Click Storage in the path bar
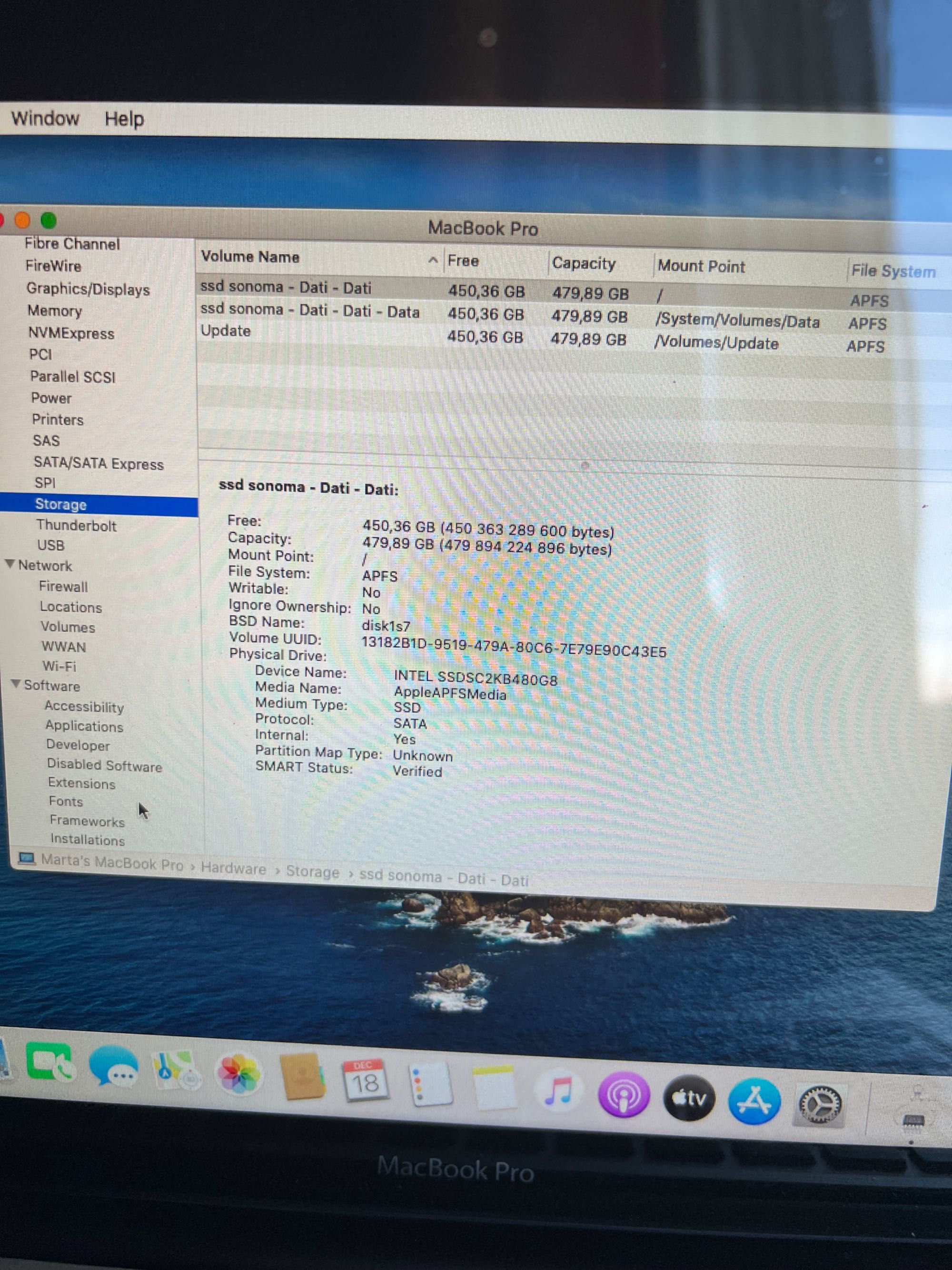952x1270 pixels. (x=313, y=871)
